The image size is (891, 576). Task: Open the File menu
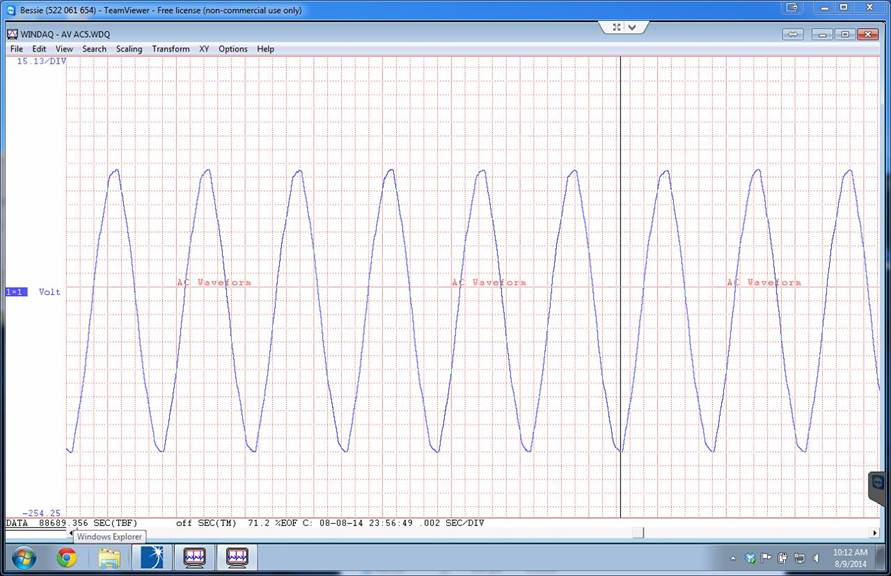point(16,49)
